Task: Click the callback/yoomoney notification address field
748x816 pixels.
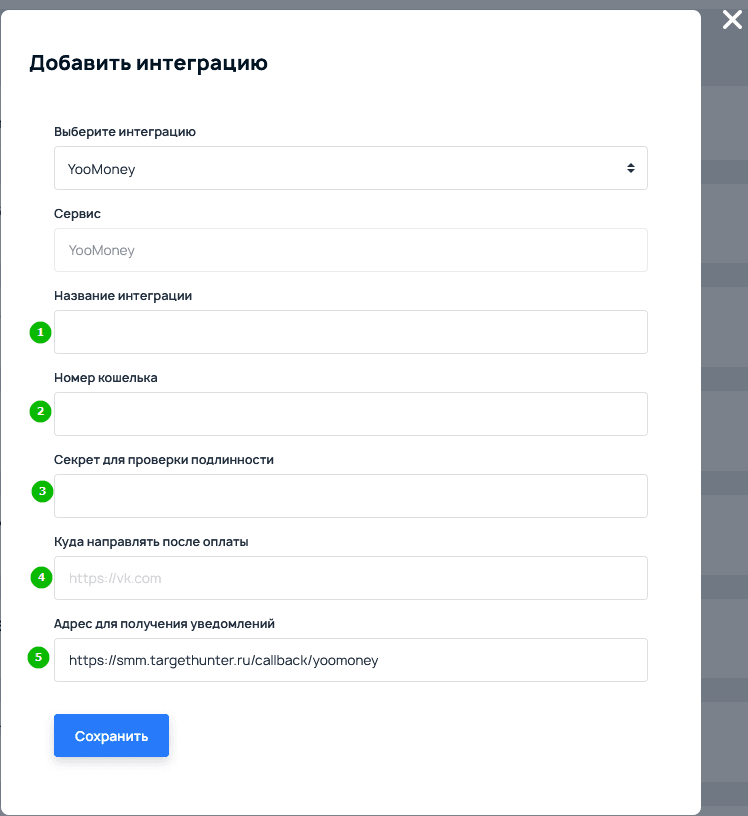Action: (x=350, y=660)
